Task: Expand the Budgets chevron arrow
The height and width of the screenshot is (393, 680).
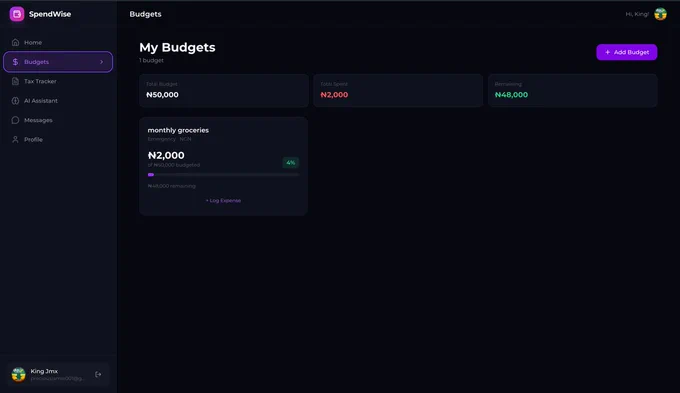Action: click(101, 62)
